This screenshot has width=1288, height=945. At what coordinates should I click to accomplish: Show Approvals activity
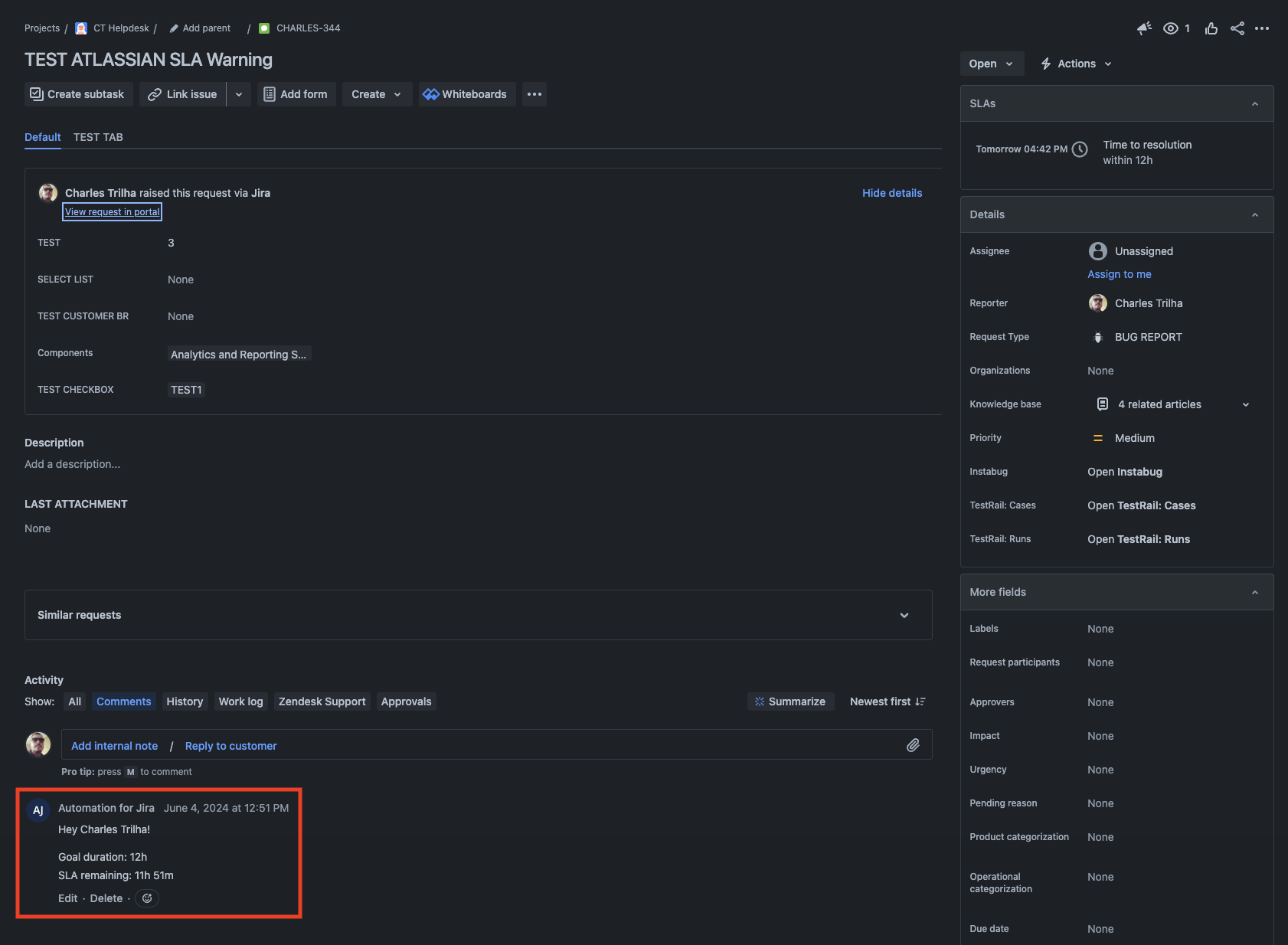tap(407, 701)
